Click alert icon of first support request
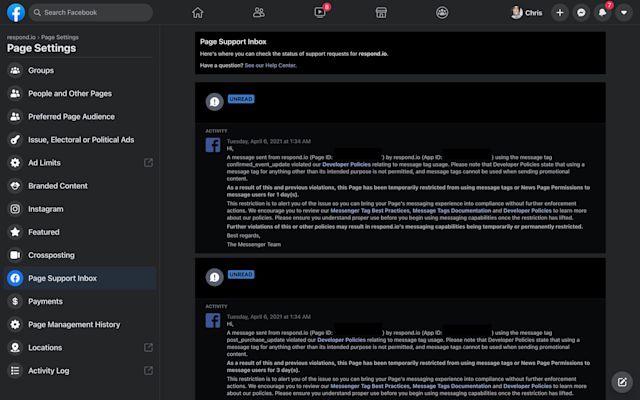 [214, 102]
